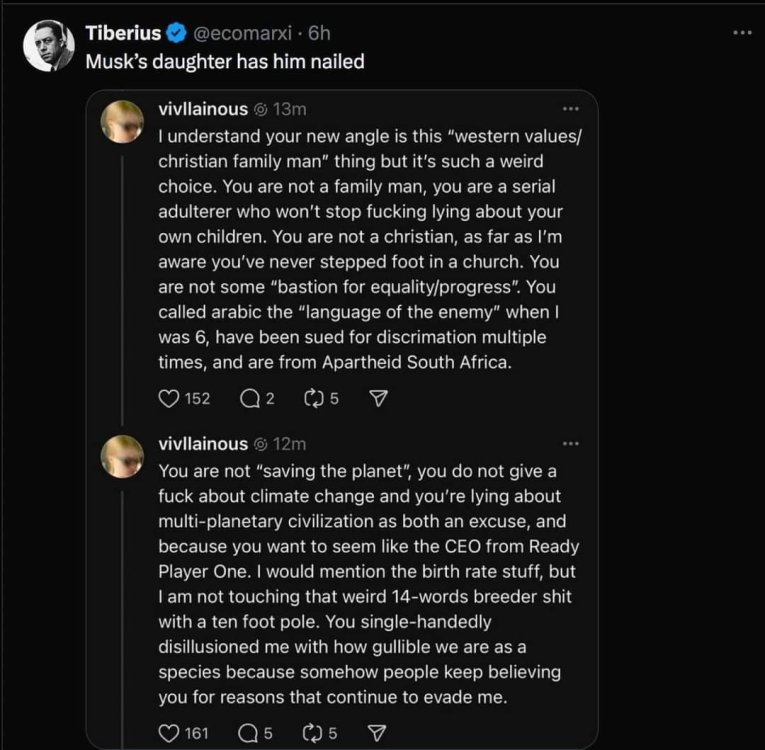This screenshot has height=750, width=765.
Task: Reply to the first vivllainous post
Action: point(250,398)
